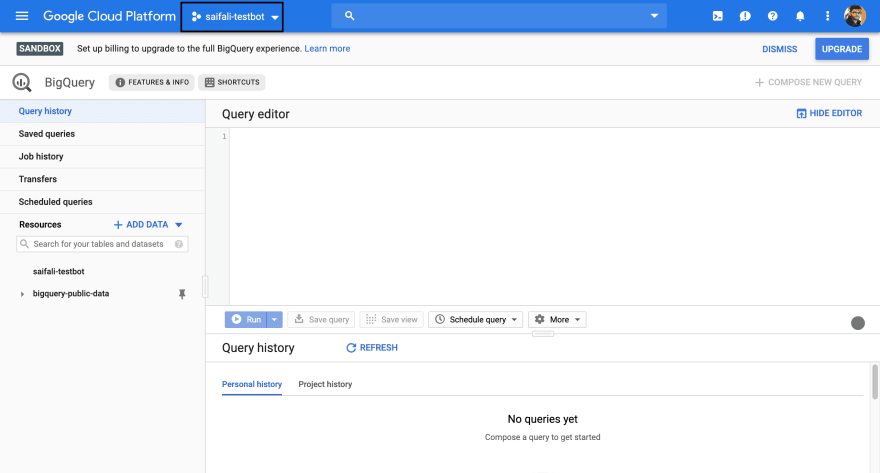Click HIDE EDITOR
Image resolution: width=880 pixels, height=473 pixels.
829,113
